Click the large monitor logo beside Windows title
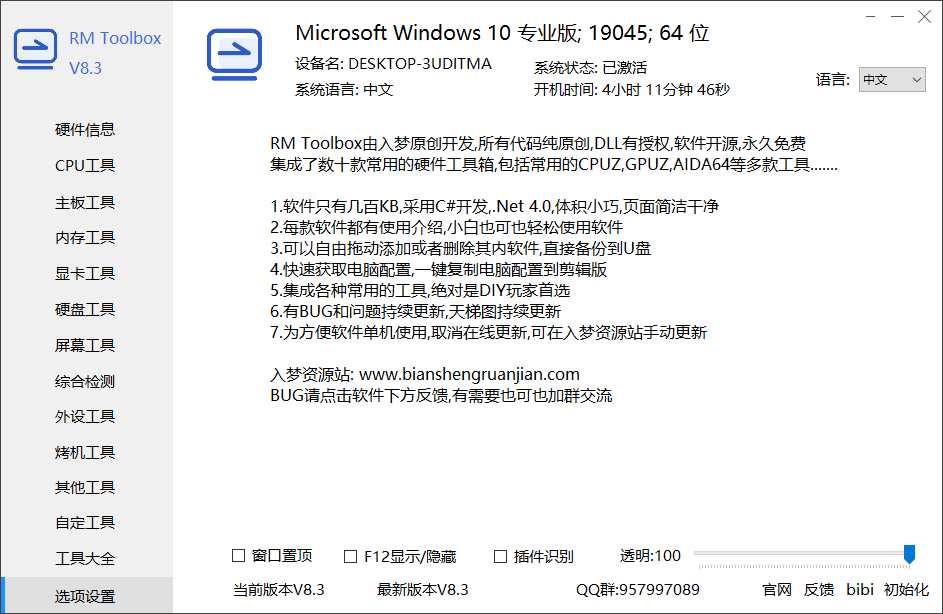Image resolution: width=943 pixels, height=614 pixels. point(235,54)
